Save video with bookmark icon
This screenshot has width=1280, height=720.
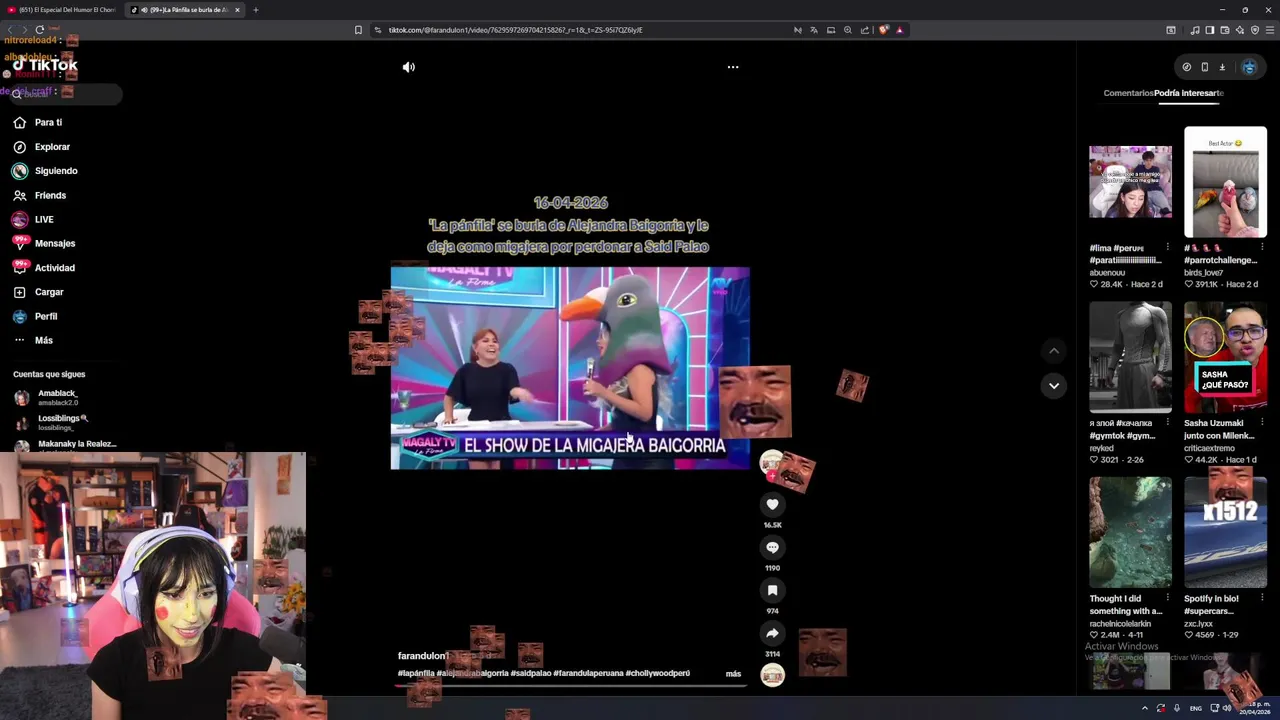[x=772, y=591]
